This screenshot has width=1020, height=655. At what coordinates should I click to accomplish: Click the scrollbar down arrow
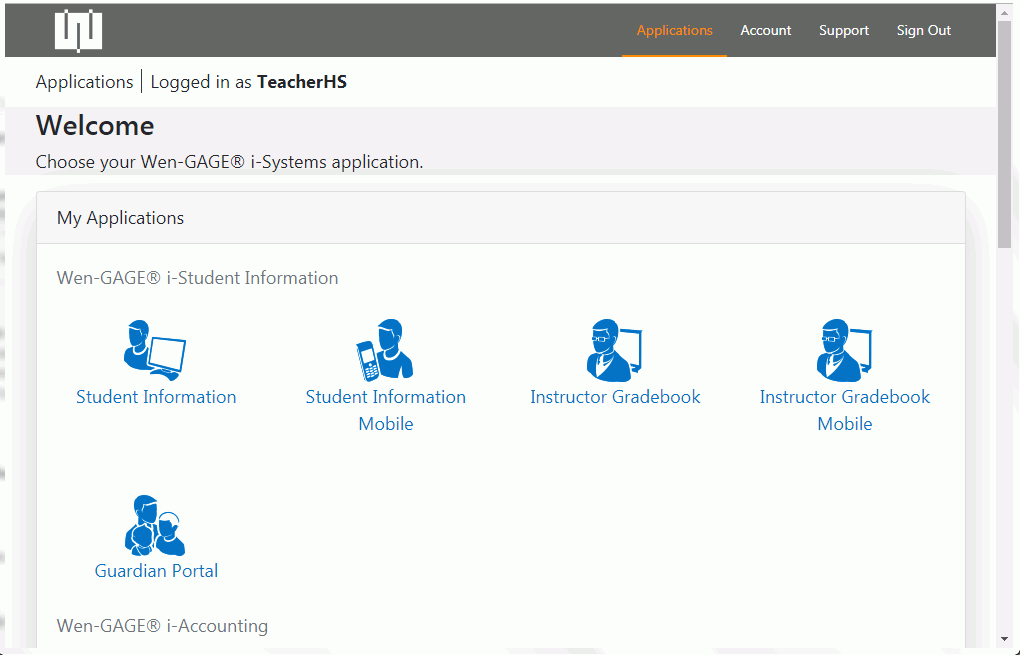1005,639
